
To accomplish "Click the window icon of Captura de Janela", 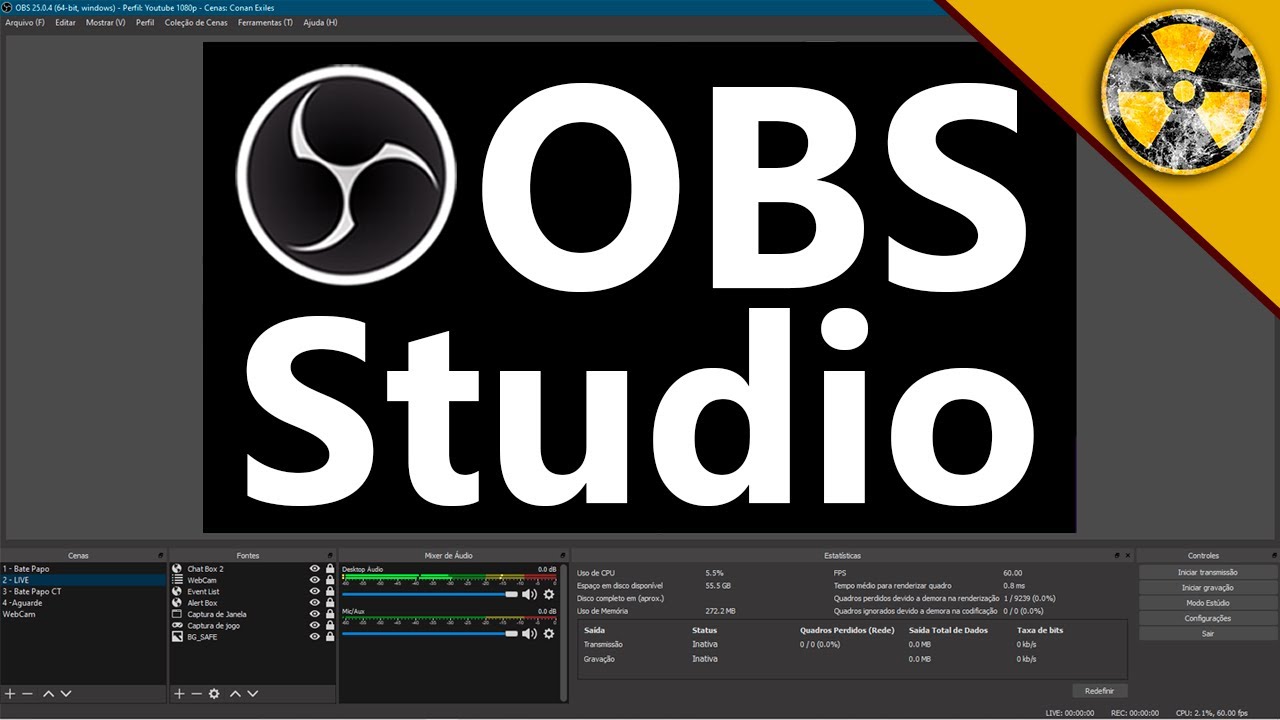I will point(177,614).
